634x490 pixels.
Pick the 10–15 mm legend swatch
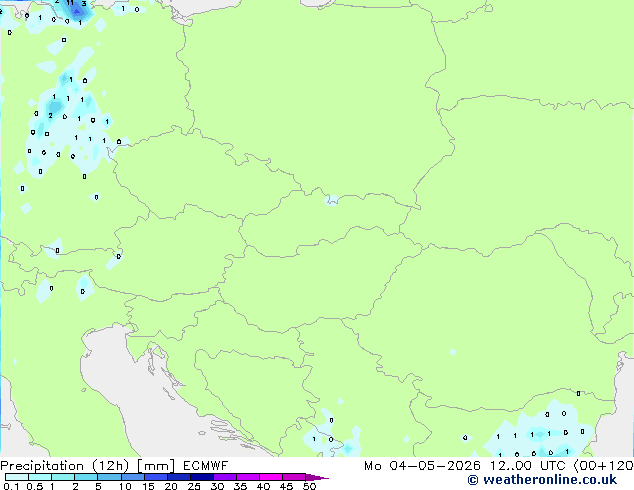click(x=133, y=477)
